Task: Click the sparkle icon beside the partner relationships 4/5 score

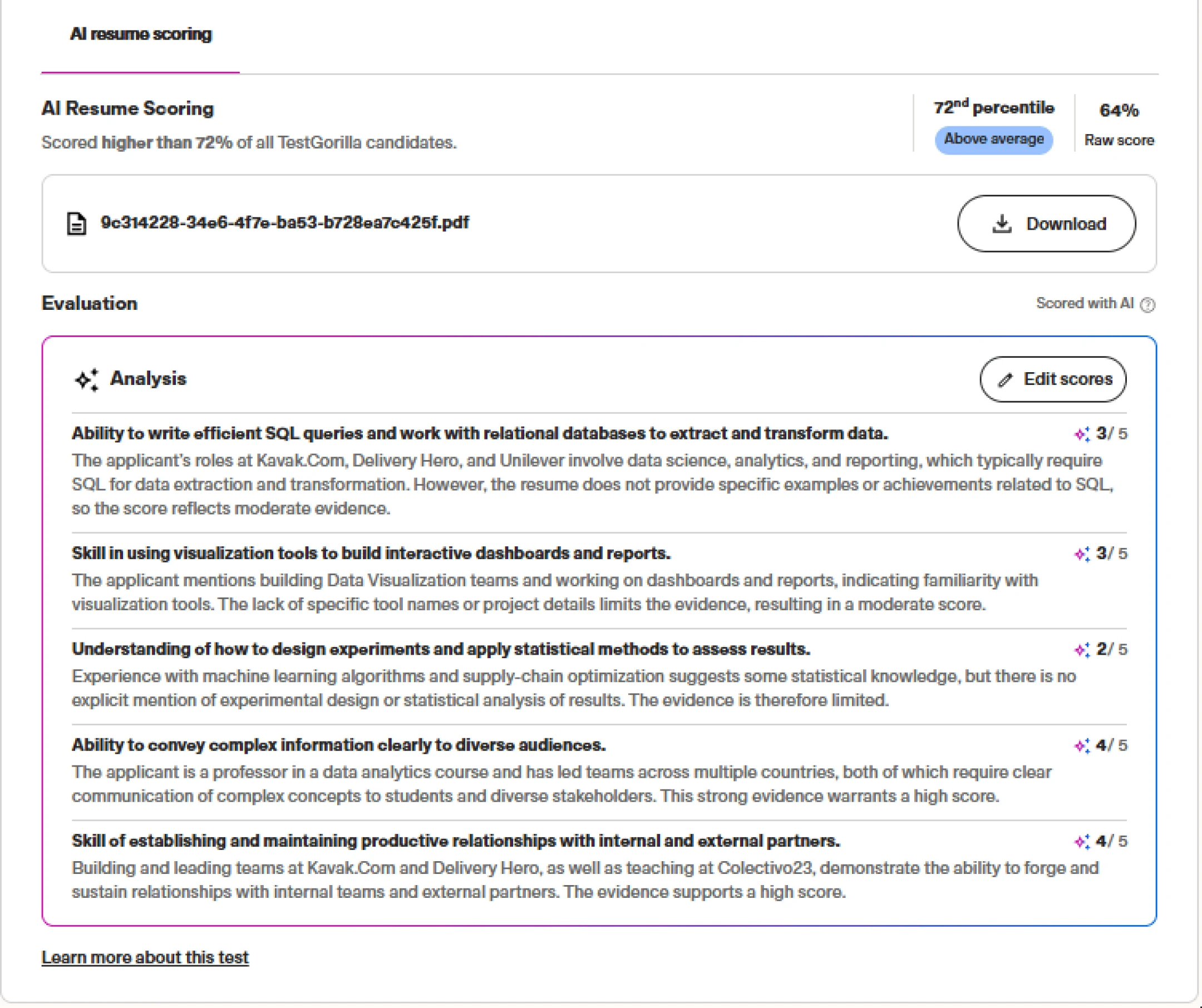Action: click(1081, 842)
